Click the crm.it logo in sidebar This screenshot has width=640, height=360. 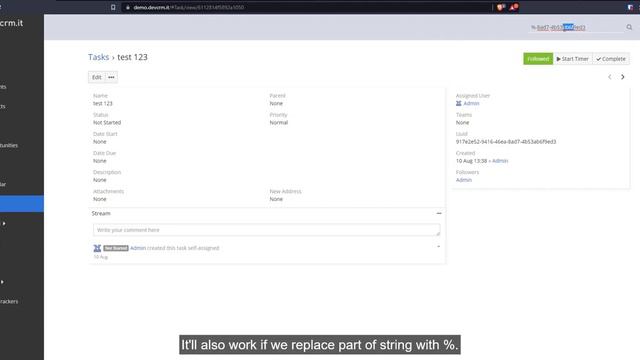[x=11, y=23]
